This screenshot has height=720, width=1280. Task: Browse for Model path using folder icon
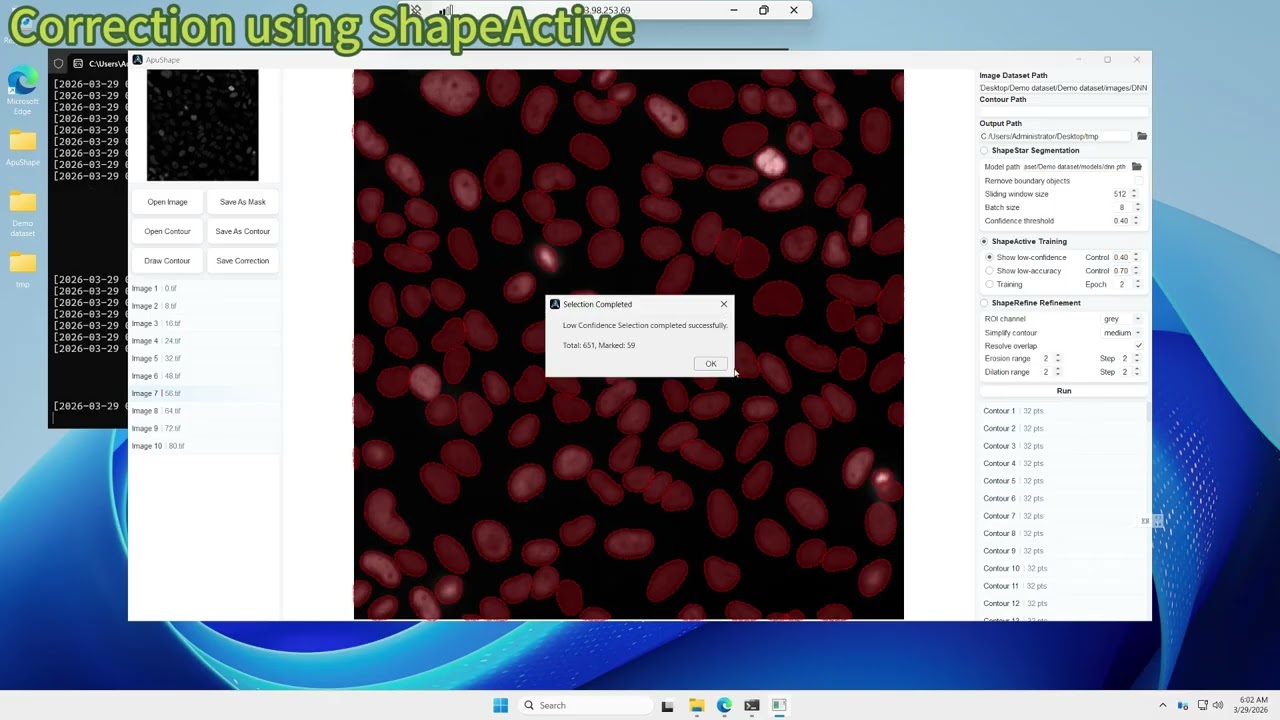click(x=1137, y=167)
